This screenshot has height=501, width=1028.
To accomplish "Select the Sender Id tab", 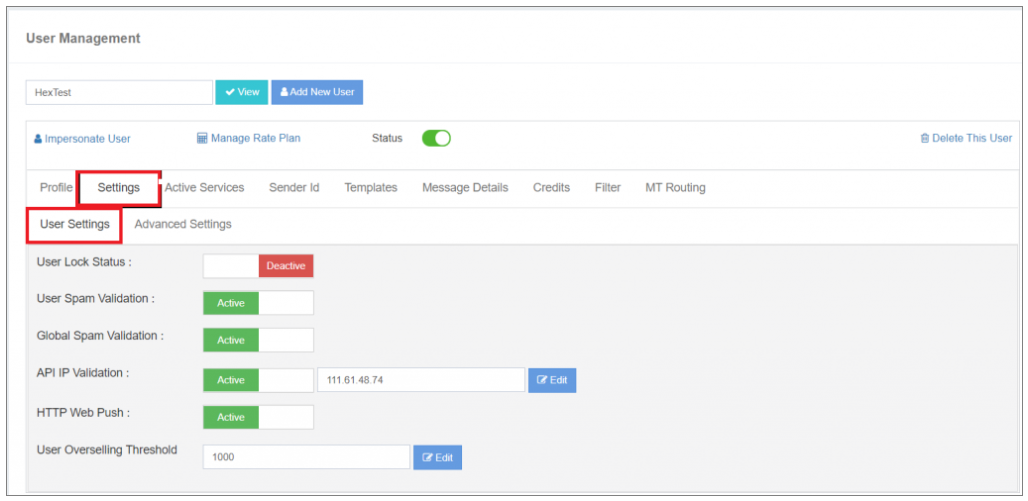I will point(294,187).
